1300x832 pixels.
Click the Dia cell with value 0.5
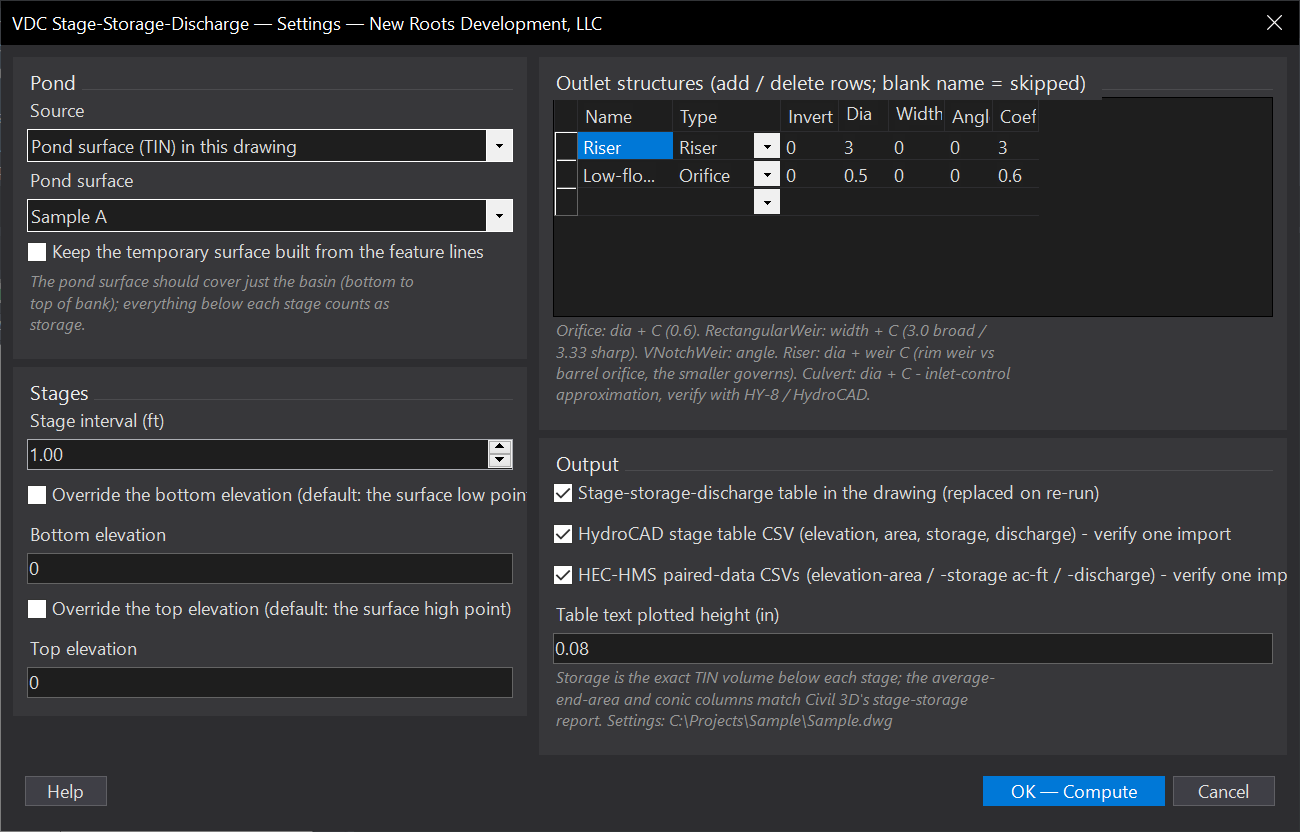pos(864,175)
